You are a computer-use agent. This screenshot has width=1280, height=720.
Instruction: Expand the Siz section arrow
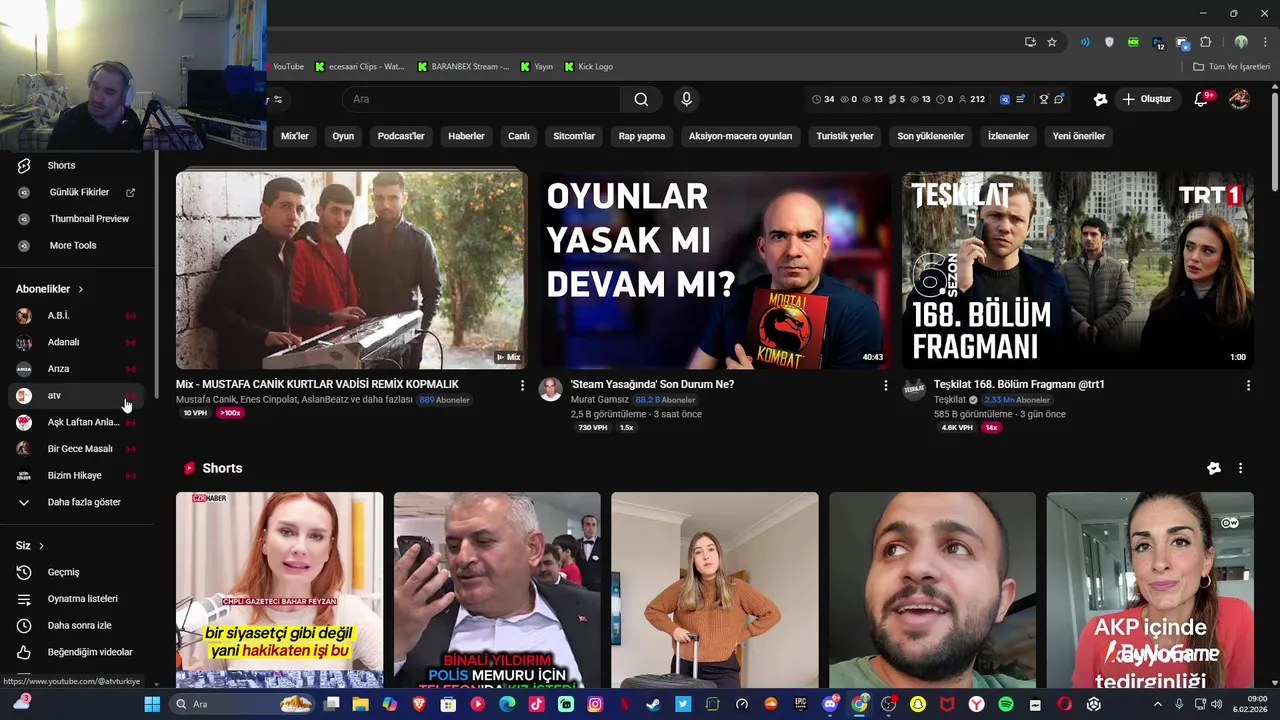point(41,546)
